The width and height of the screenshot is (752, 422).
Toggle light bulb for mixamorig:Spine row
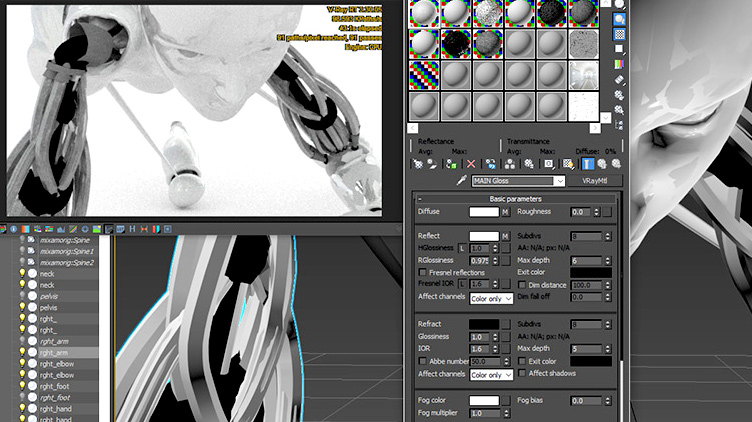[22, 240]
